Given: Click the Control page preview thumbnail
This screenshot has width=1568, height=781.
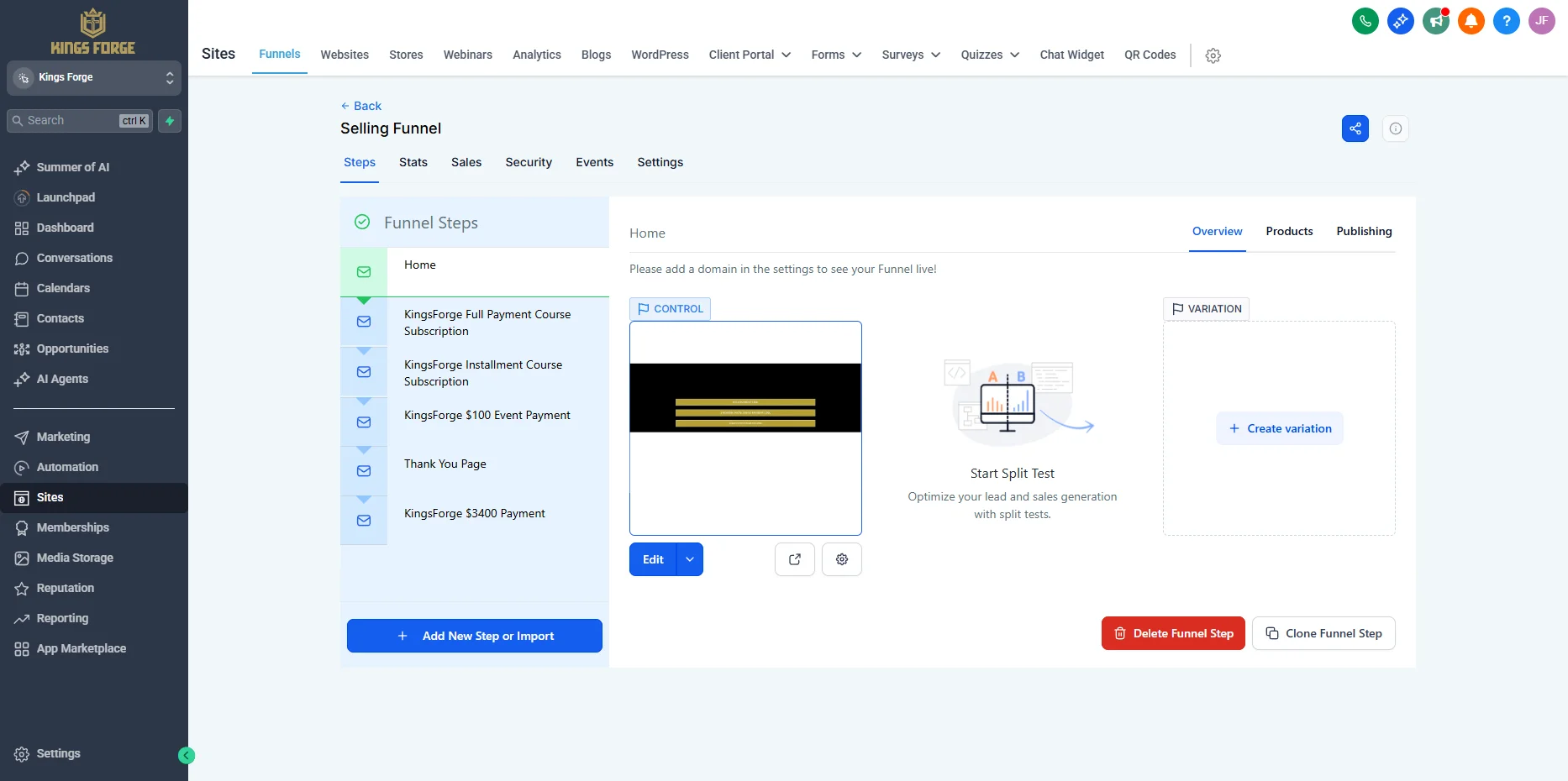Looking at the screenshot, I should [745, 428].
